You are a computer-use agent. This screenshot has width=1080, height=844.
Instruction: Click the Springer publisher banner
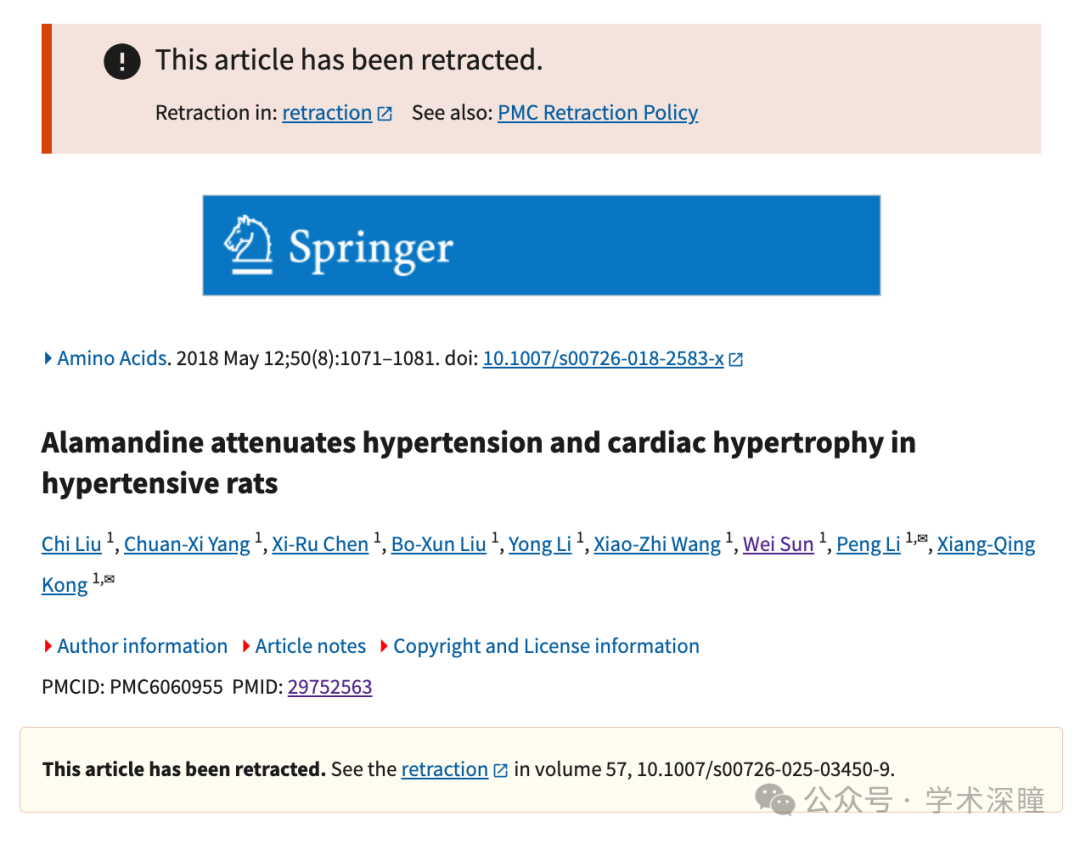pos(541,245)
